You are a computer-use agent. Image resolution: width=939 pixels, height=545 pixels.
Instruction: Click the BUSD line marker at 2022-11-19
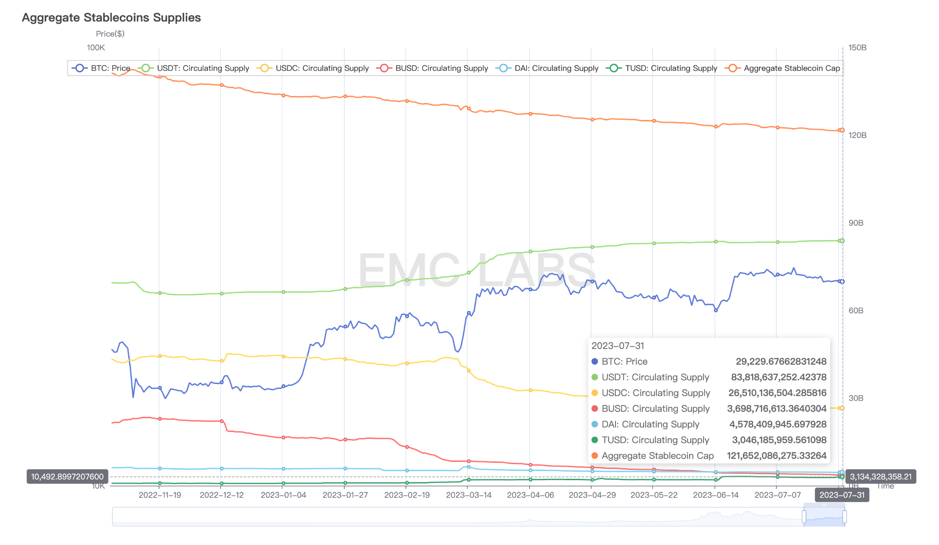(x=160, y=419)
